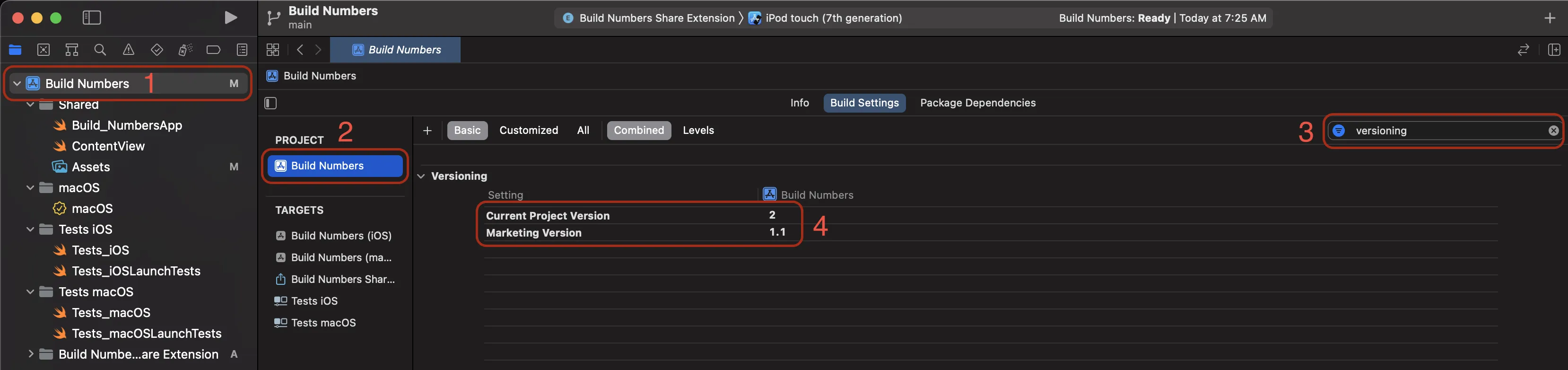Edit Marketing Version value 1.1
The width and height of the screenshot is (1568, 370).
click(777, 232)
